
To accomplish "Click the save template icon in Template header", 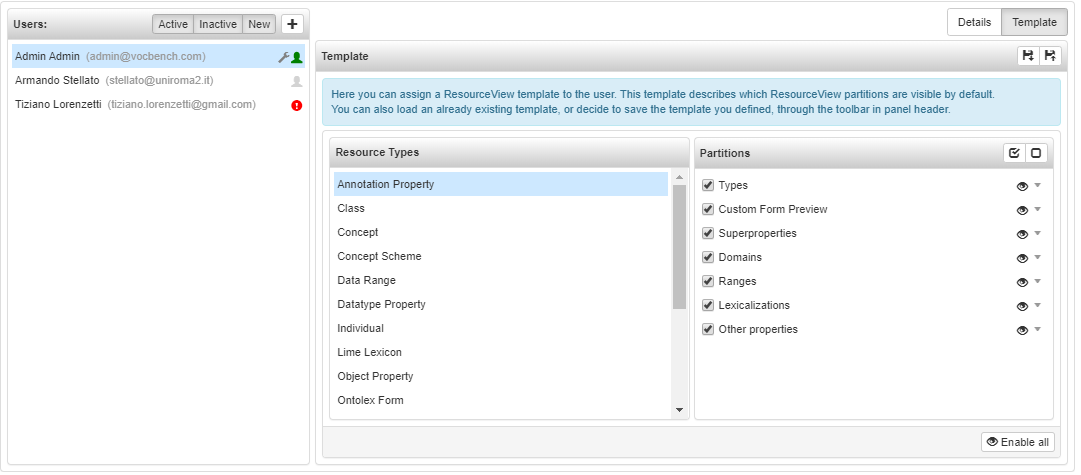I will [x=1049, y=56].
